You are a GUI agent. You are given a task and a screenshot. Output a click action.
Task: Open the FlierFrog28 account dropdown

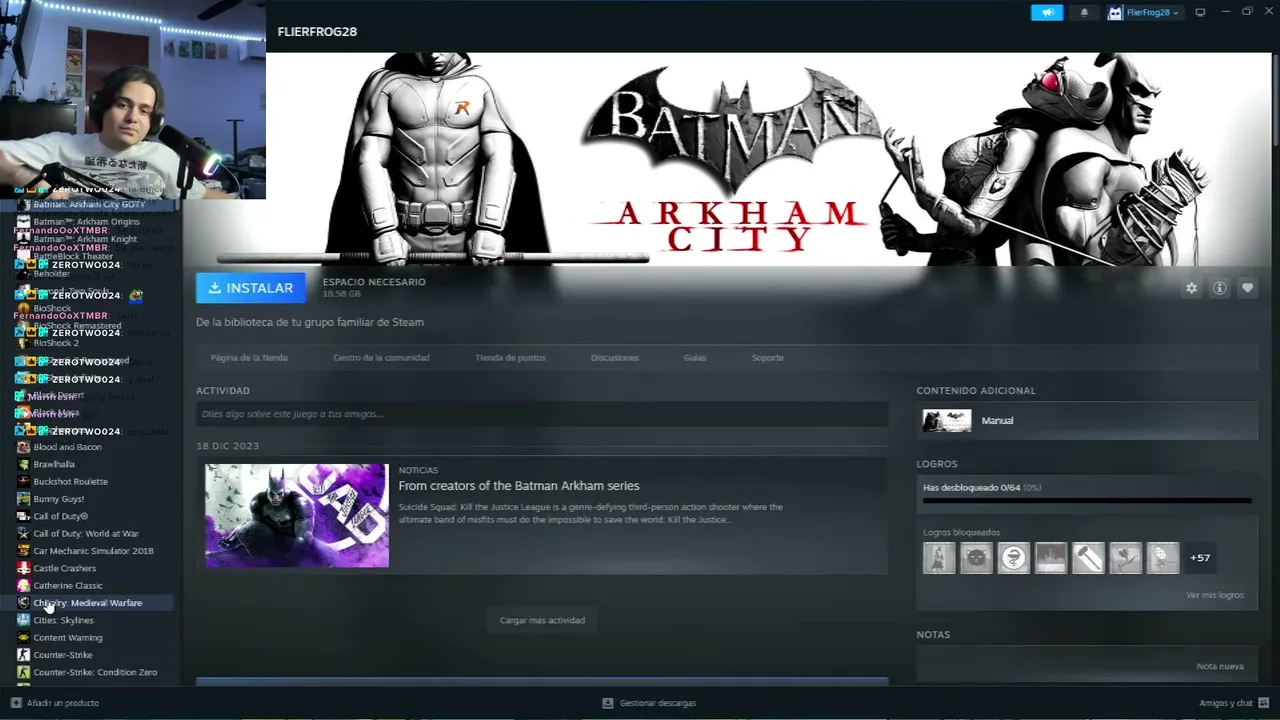tap(1143, 12)
